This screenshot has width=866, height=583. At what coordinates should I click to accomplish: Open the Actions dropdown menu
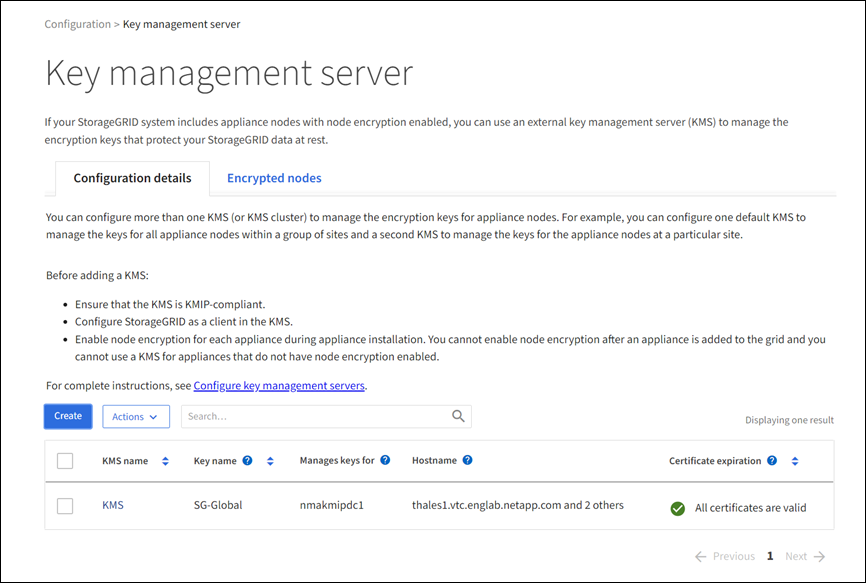(136, 417)
